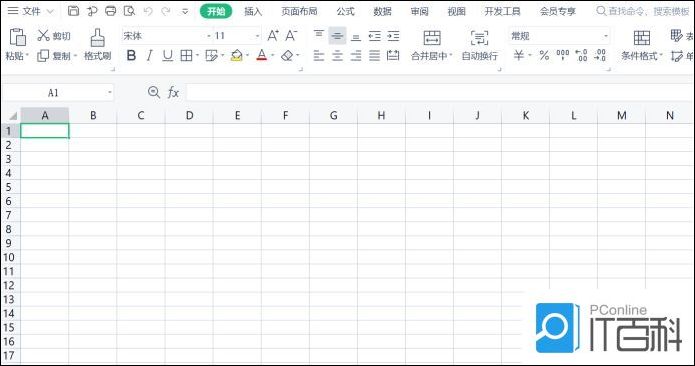Switch to the 开始 Home tab

click(216, 11)
